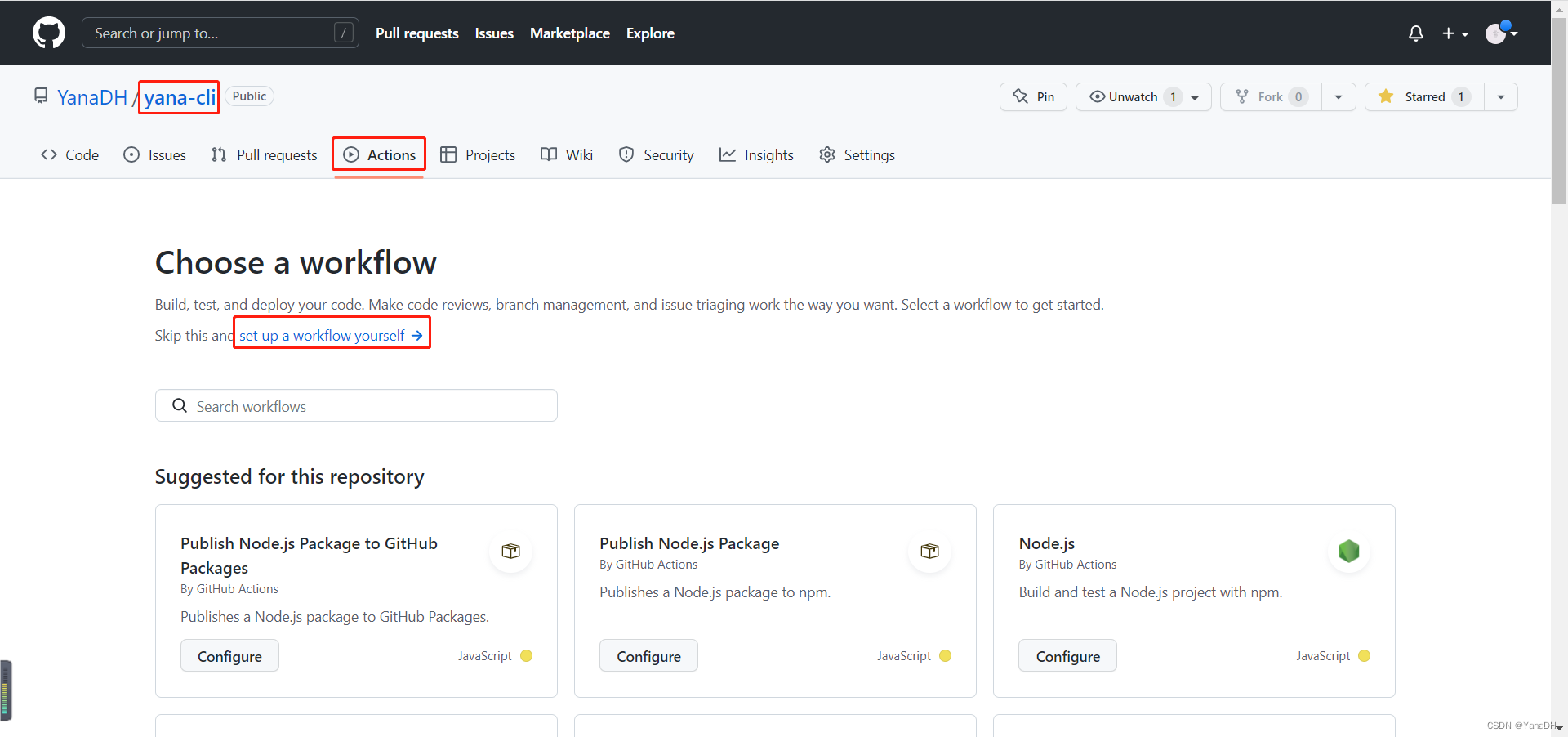Viewport: 1568px width, 737px height.
Task: Open the notifications bell
Action: 1416,33
